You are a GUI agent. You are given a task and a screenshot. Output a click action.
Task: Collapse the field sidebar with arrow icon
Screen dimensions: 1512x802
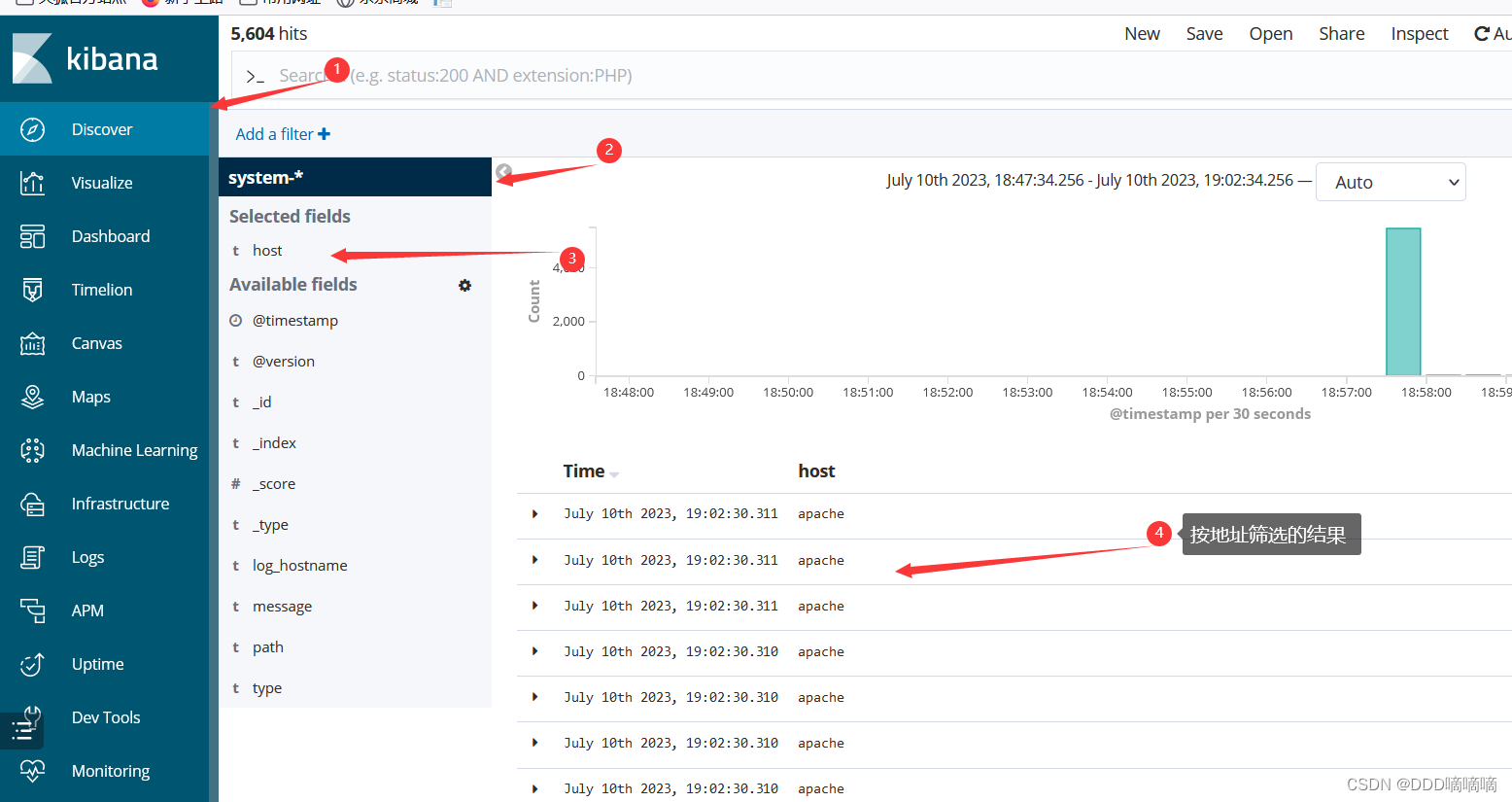click(503, 172)
